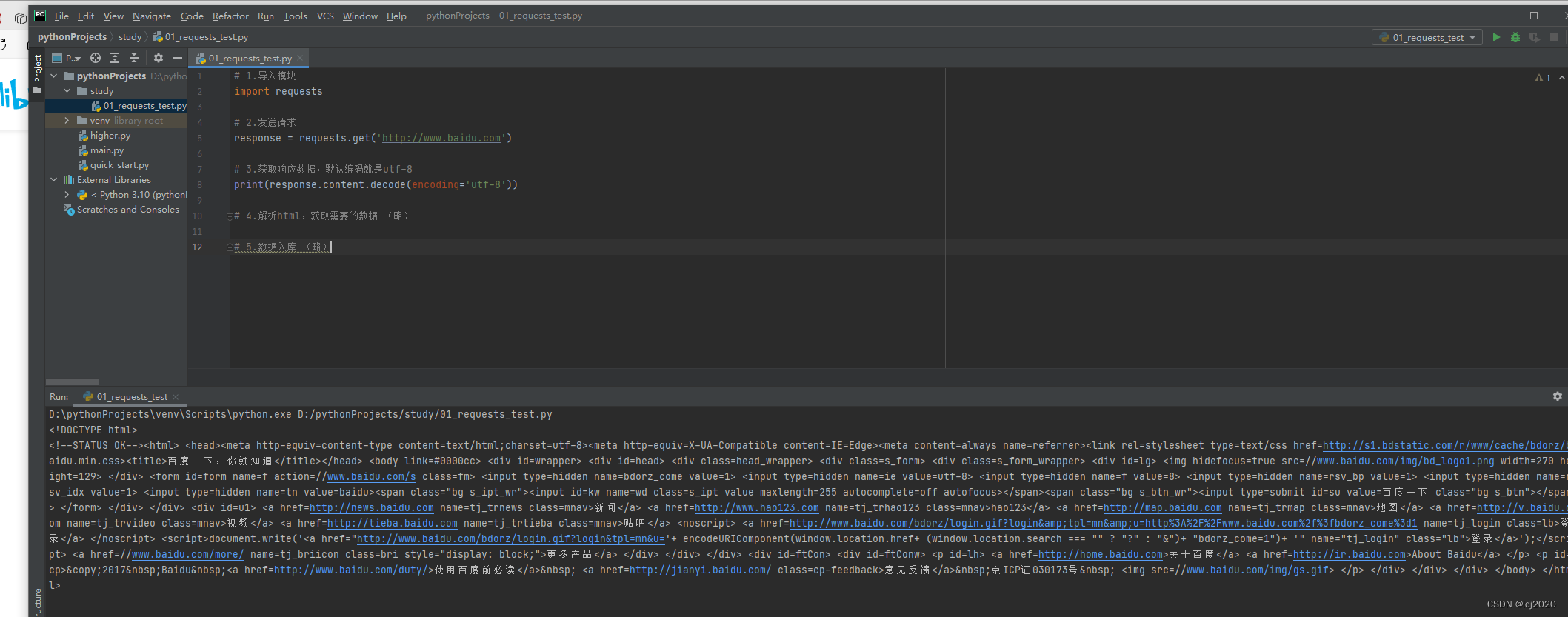Image resolution: width=1568 pixels, height=617 pixels.
Task: Click the Collapse All icon in Project panel
Action: pyautogui.click(x=134, y=58)
